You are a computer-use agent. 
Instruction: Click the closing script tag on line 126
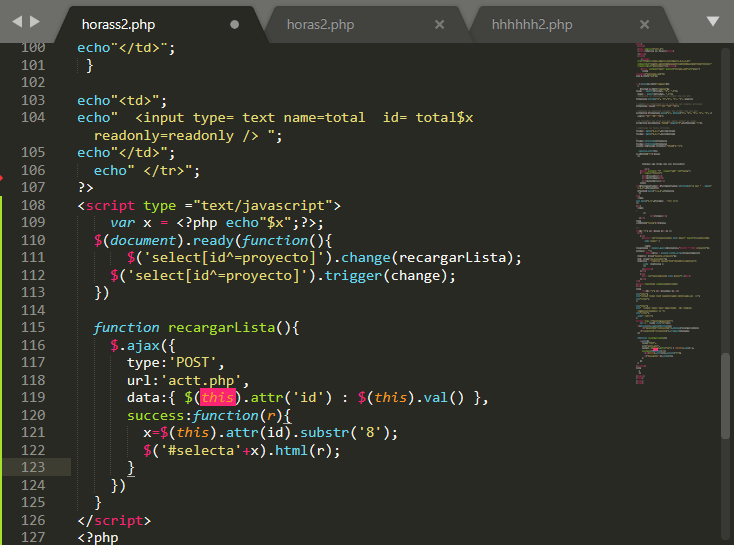coord(114,520)
